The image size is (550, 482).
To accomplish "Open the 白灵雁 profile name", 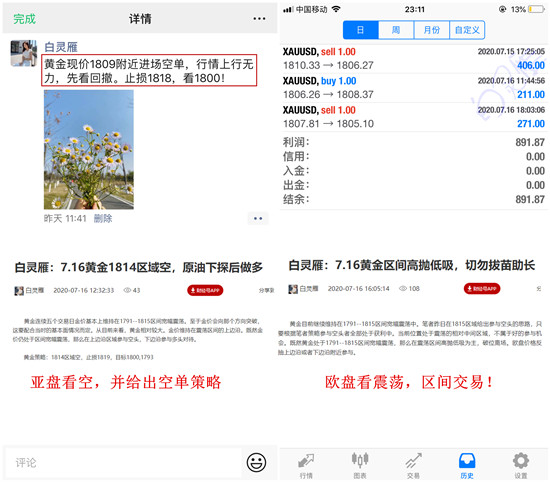I will 61,47.
